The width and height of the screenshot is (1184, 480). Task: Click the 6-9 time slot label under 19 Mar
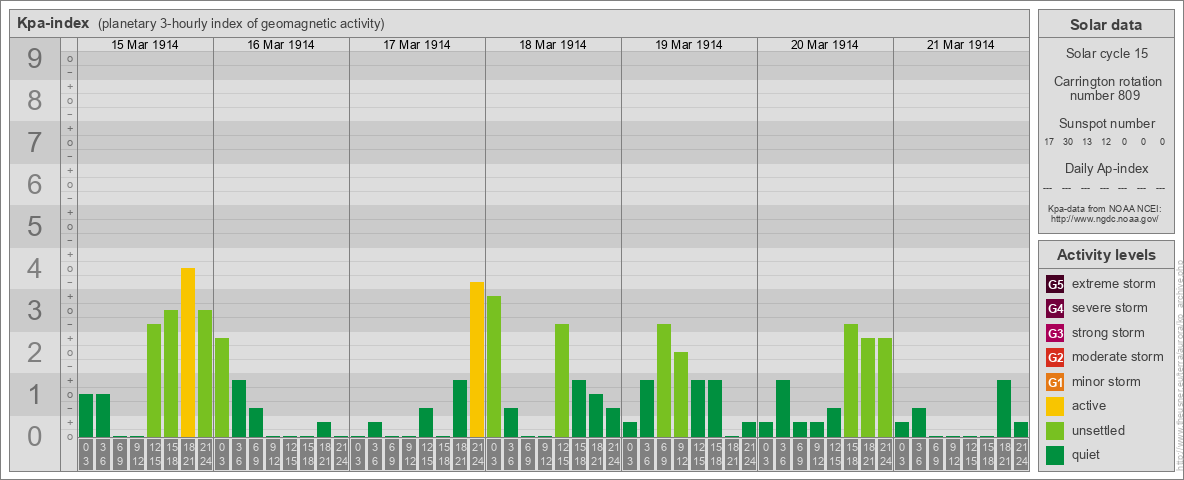(664, 454)
